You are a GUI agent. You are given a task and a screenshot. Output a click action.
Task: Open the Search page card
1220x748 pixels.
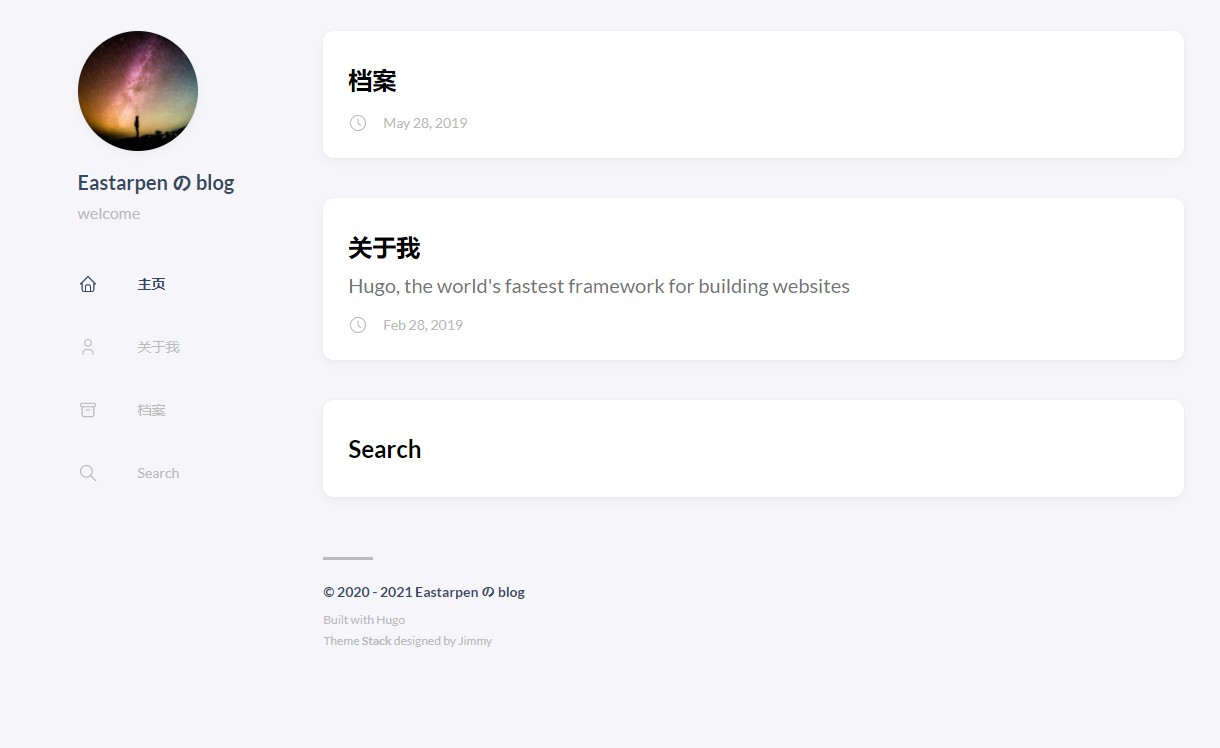[384, 449]
